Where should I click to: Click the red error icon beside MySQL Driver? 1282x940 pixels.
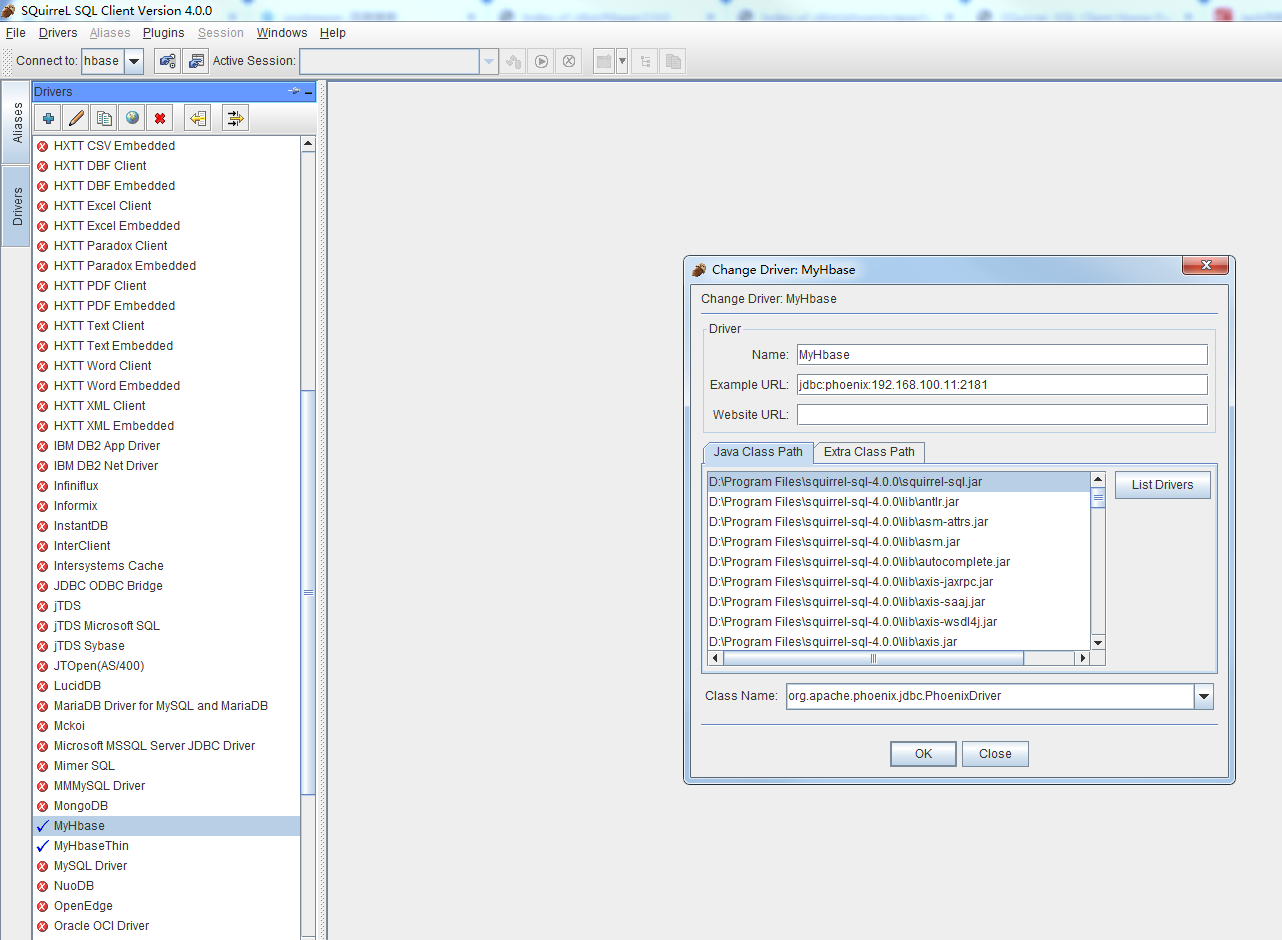coord(43,866)
